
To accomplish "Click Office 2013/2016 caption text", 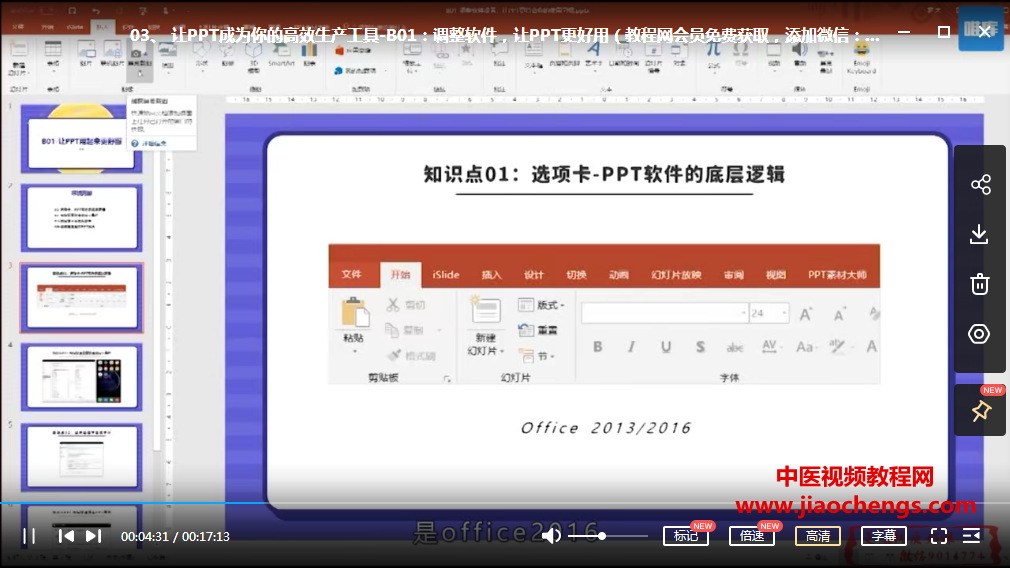I will coord(605,428).
